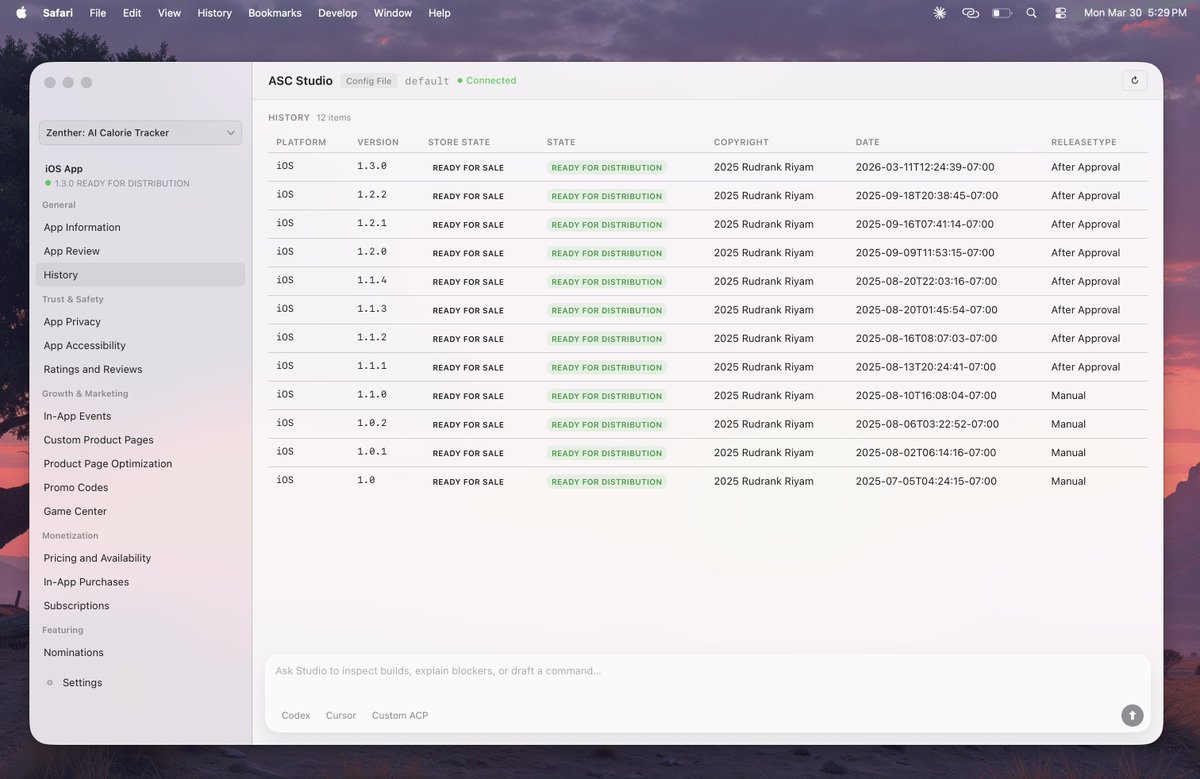Click date 2025-07-05T04:24:15-07:00

click(926, 481)
